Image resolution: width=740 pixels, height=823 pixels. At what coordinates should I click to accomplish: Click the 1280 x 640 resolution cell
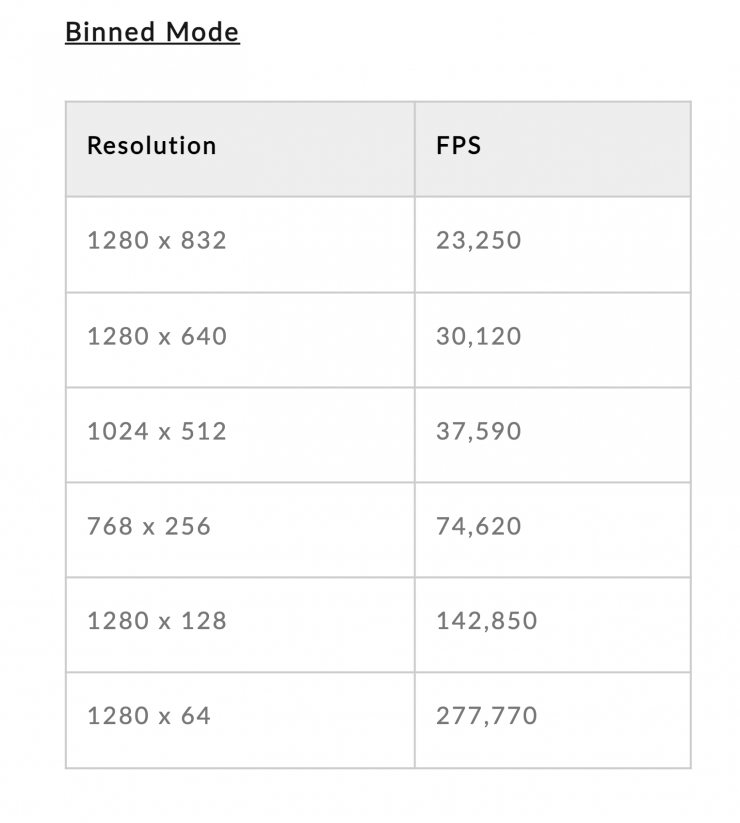pos(156,336)
